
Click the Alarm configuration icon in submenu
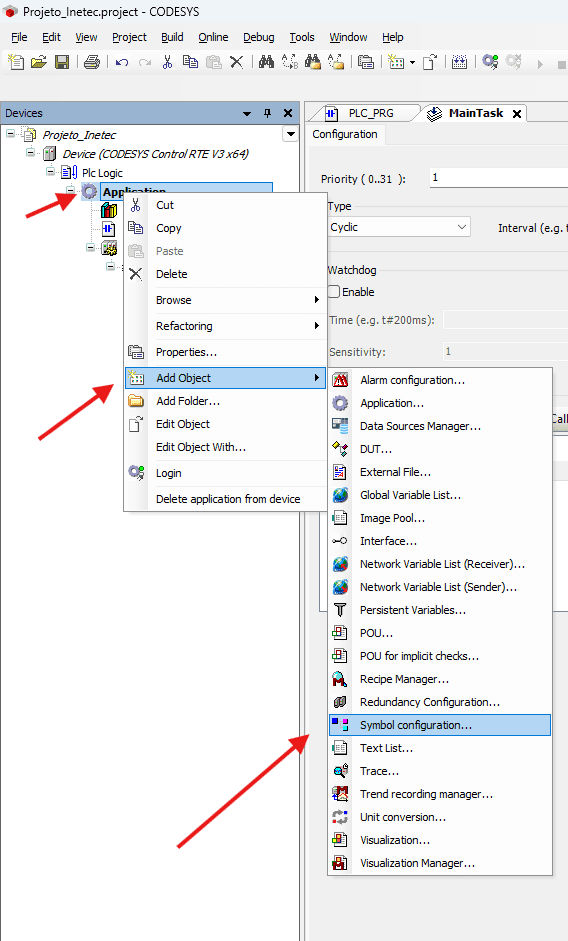(340, 380)
